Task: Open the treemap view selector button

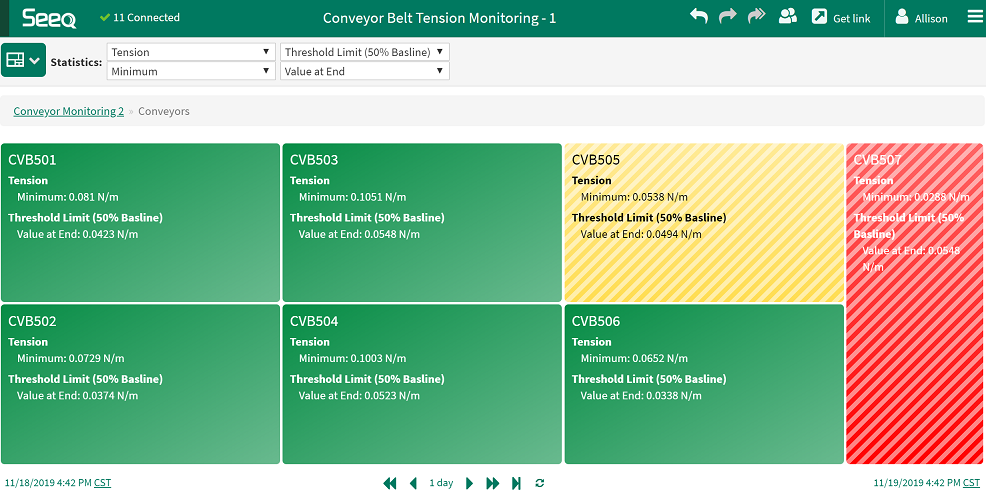Action: pos(23,60)
